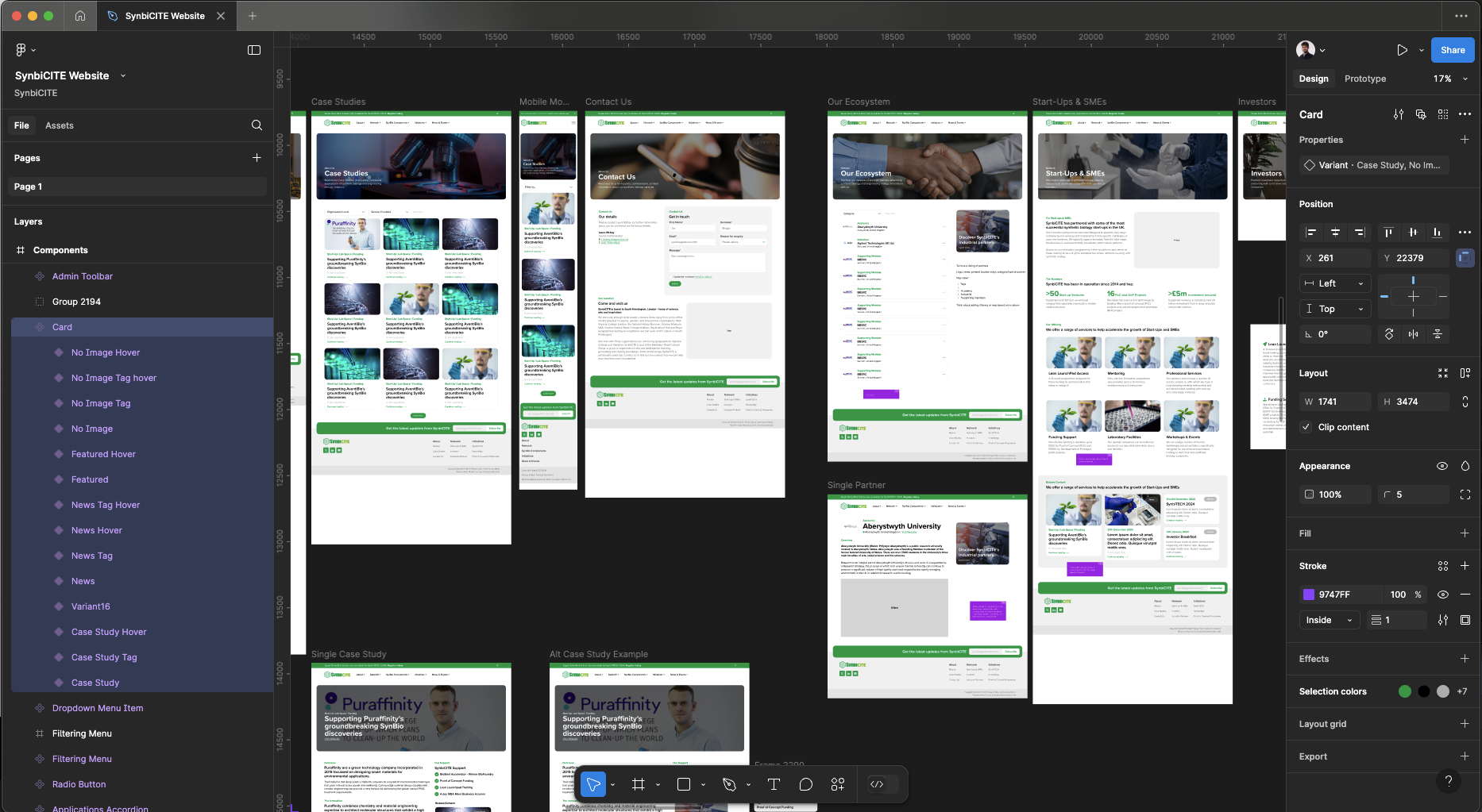The image size is (1482, 812).
Task: Open present options chevron next to play
Action: click(1422, 50)
